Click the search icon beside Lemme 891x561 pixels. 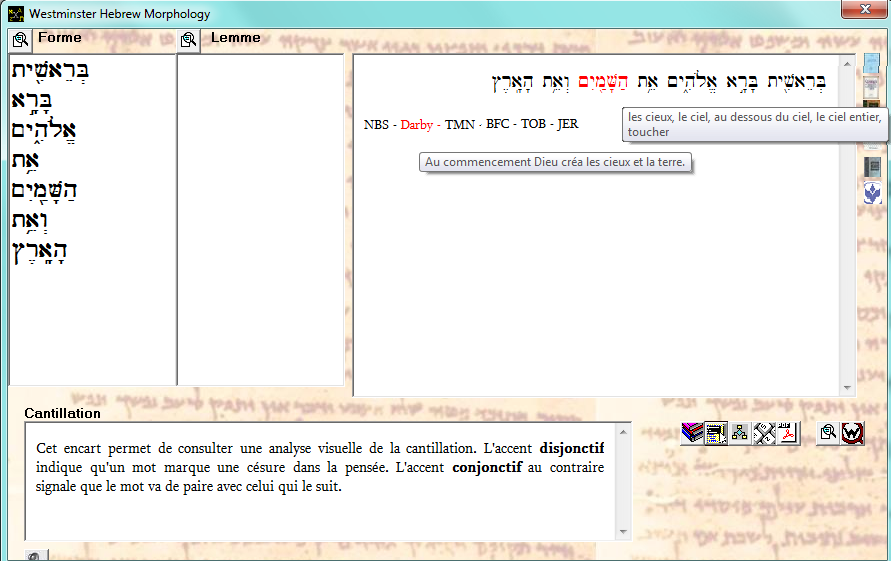189,40
